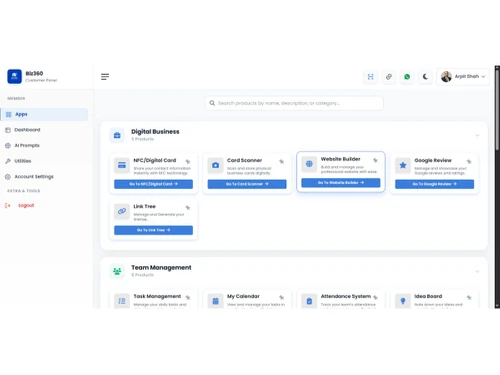Focus the product search field
This screenshot has width=500, height=375.
pyautogui.click(x=294, y=103)
